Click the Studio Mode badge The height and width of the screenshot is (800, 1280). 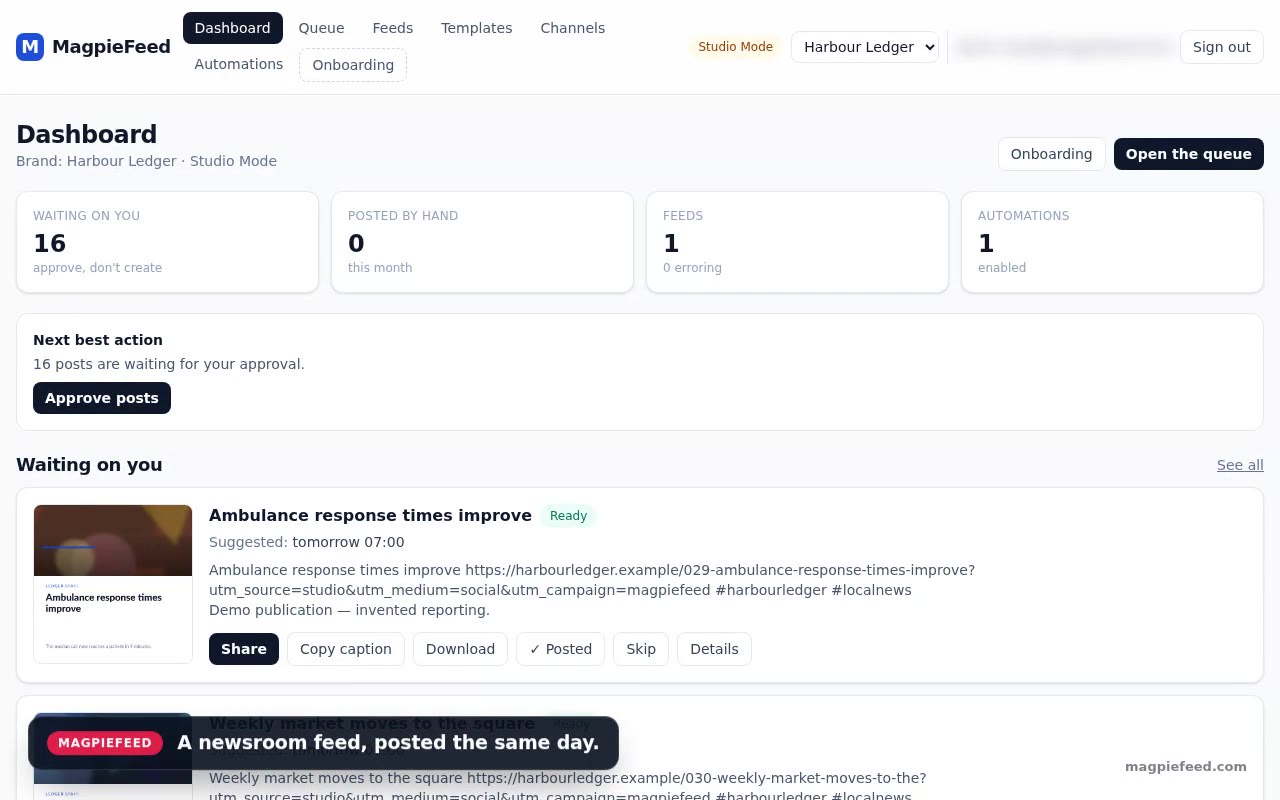735,47
